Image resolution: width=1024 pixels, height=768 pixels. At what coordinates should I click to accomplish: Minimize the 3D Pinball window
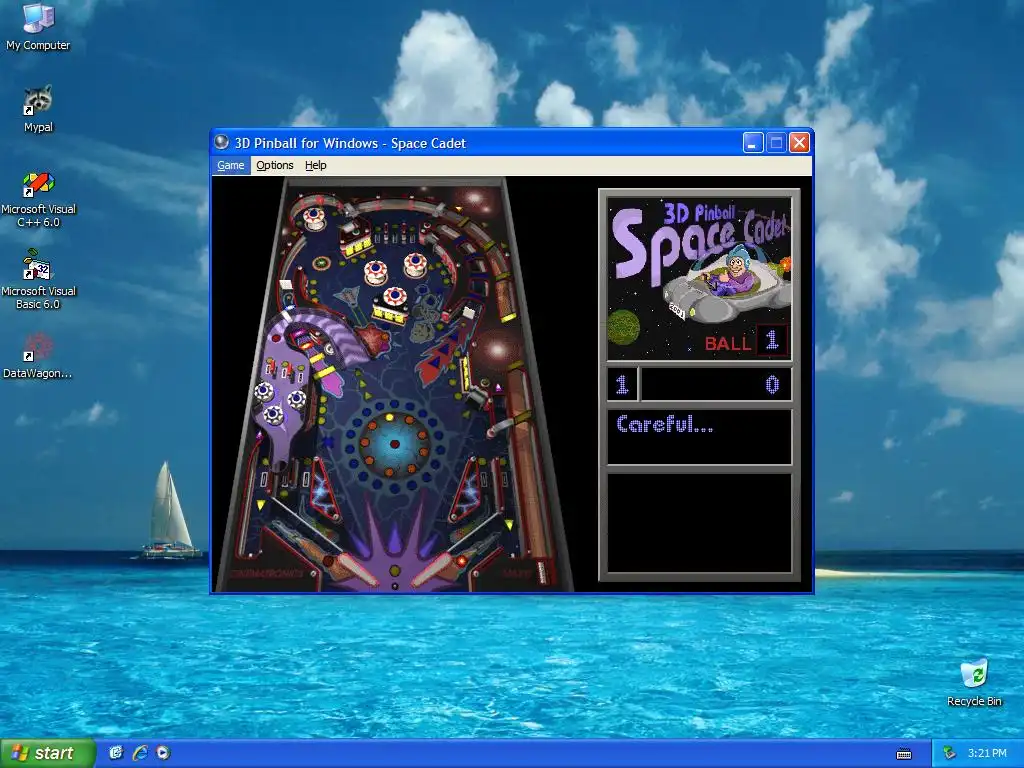click(753, 142)
